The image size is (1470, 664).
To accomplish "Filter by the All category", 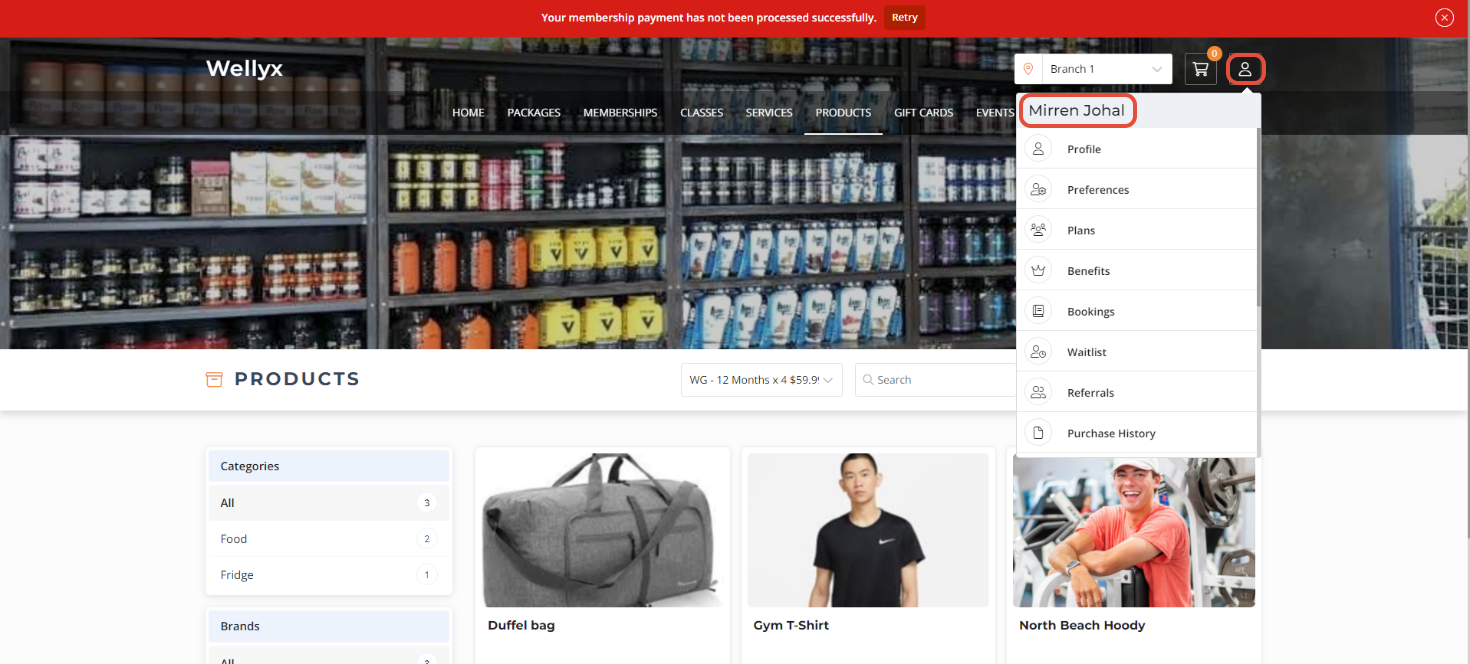I will point(329,503).
